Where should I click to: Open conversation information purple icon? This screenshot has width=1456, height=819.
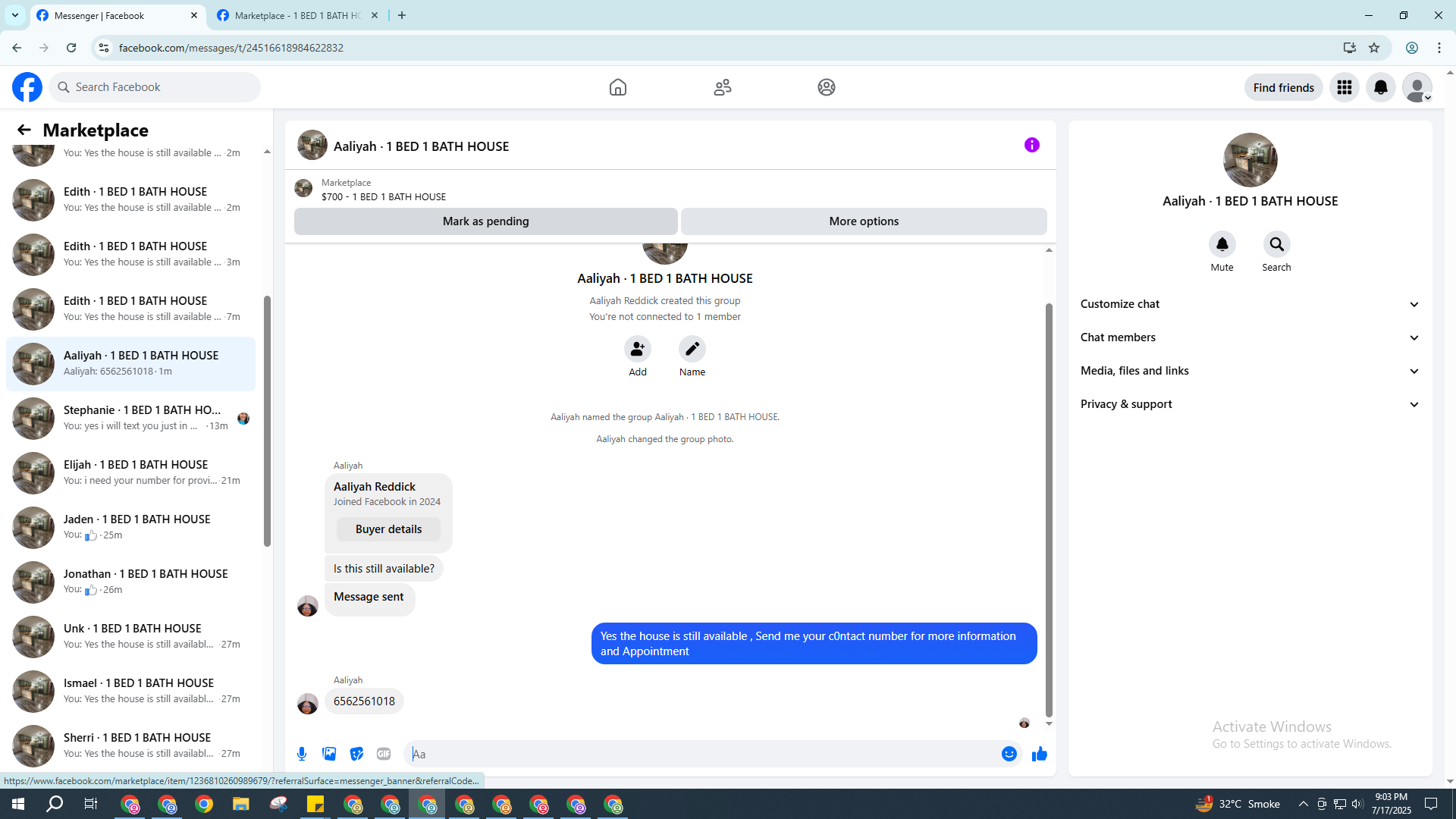click(1032, 145)
